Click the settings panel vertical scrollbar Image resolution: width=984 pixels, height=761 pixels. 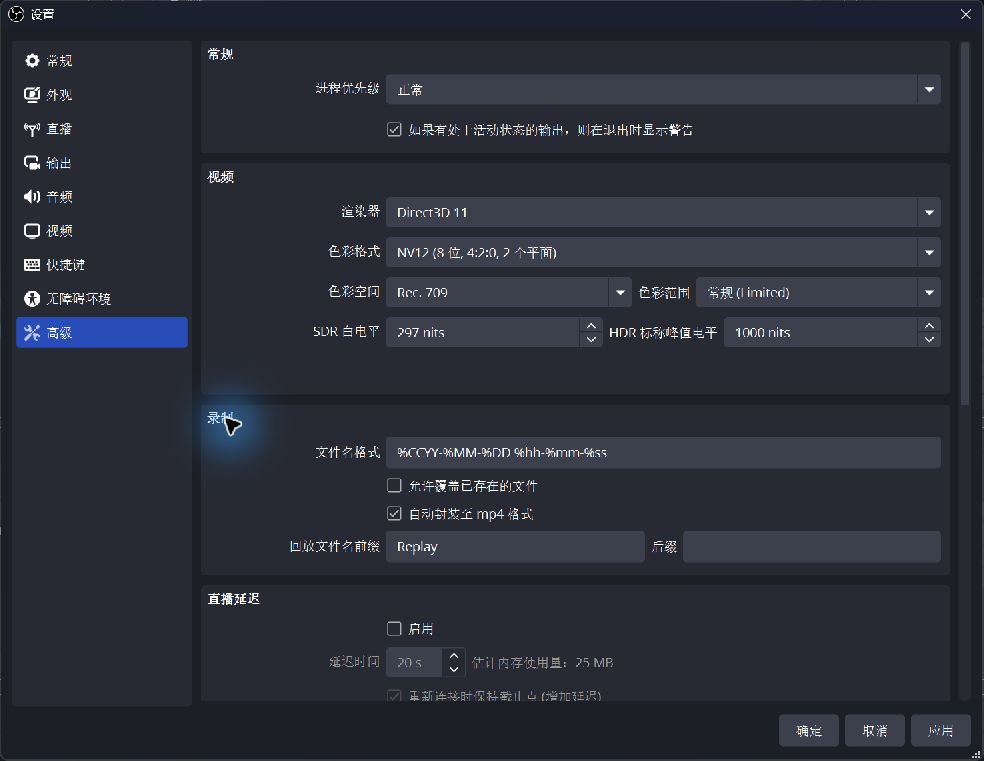click(x=965, y=224)
